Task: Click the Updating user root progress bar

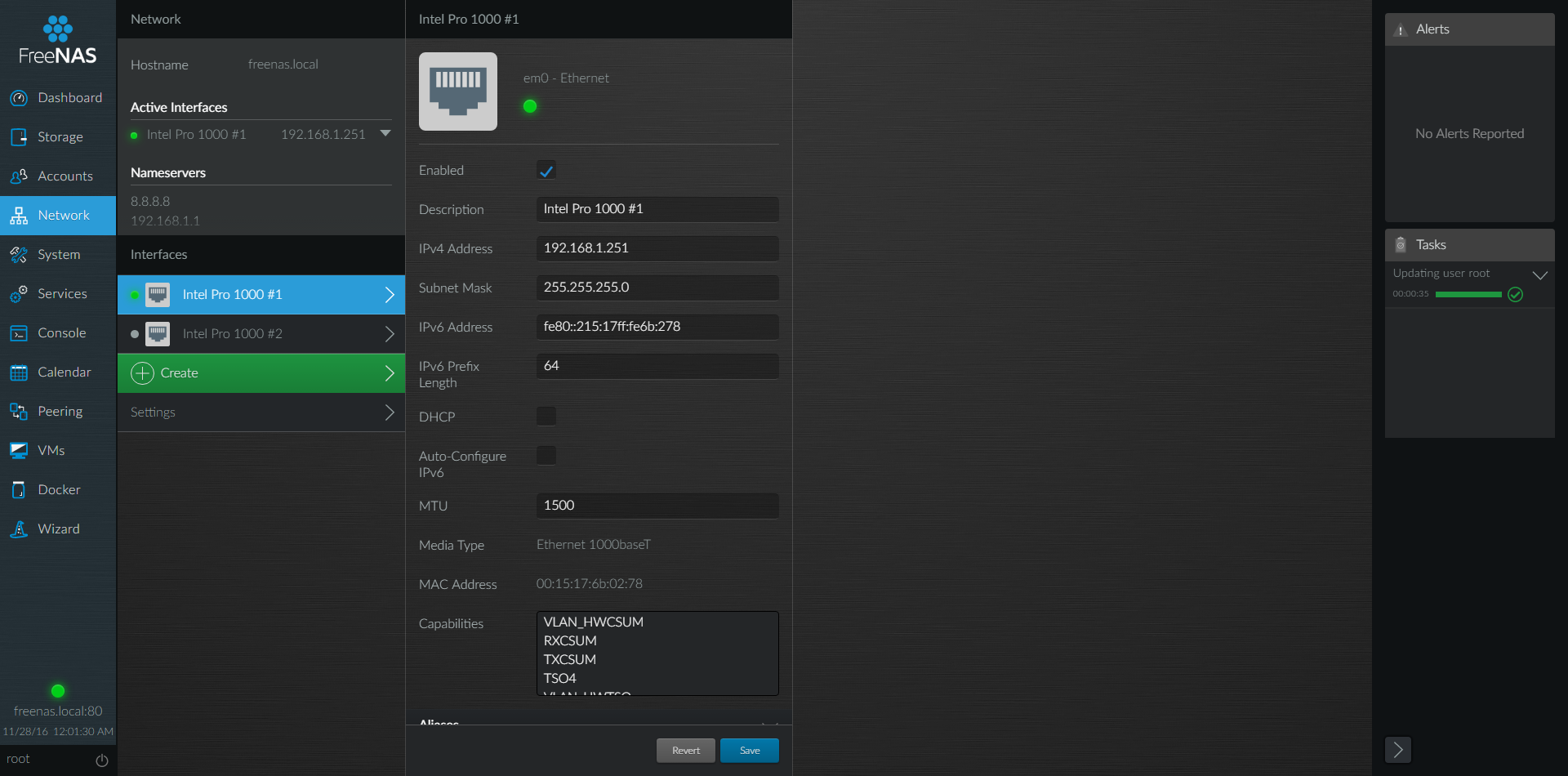Action: tap(1468, 294)
